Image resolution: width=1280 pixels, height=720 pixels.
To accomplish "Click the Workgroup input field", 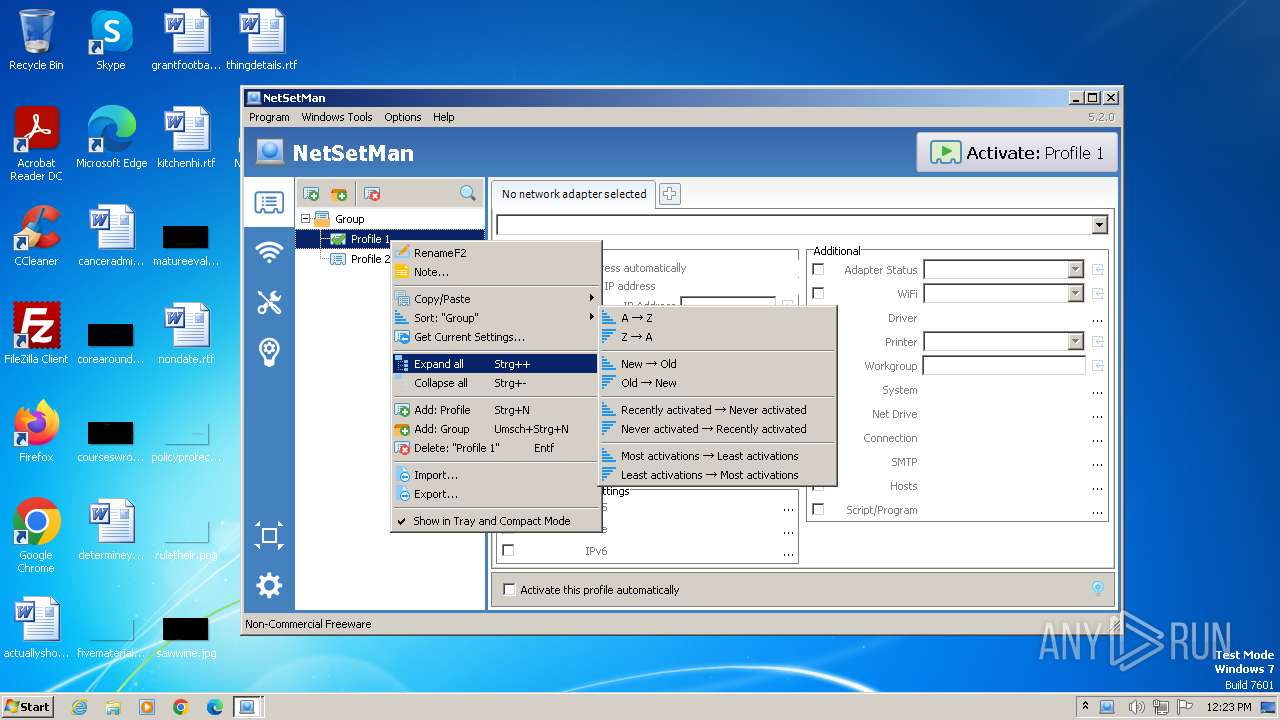I will click(1004, 366).
